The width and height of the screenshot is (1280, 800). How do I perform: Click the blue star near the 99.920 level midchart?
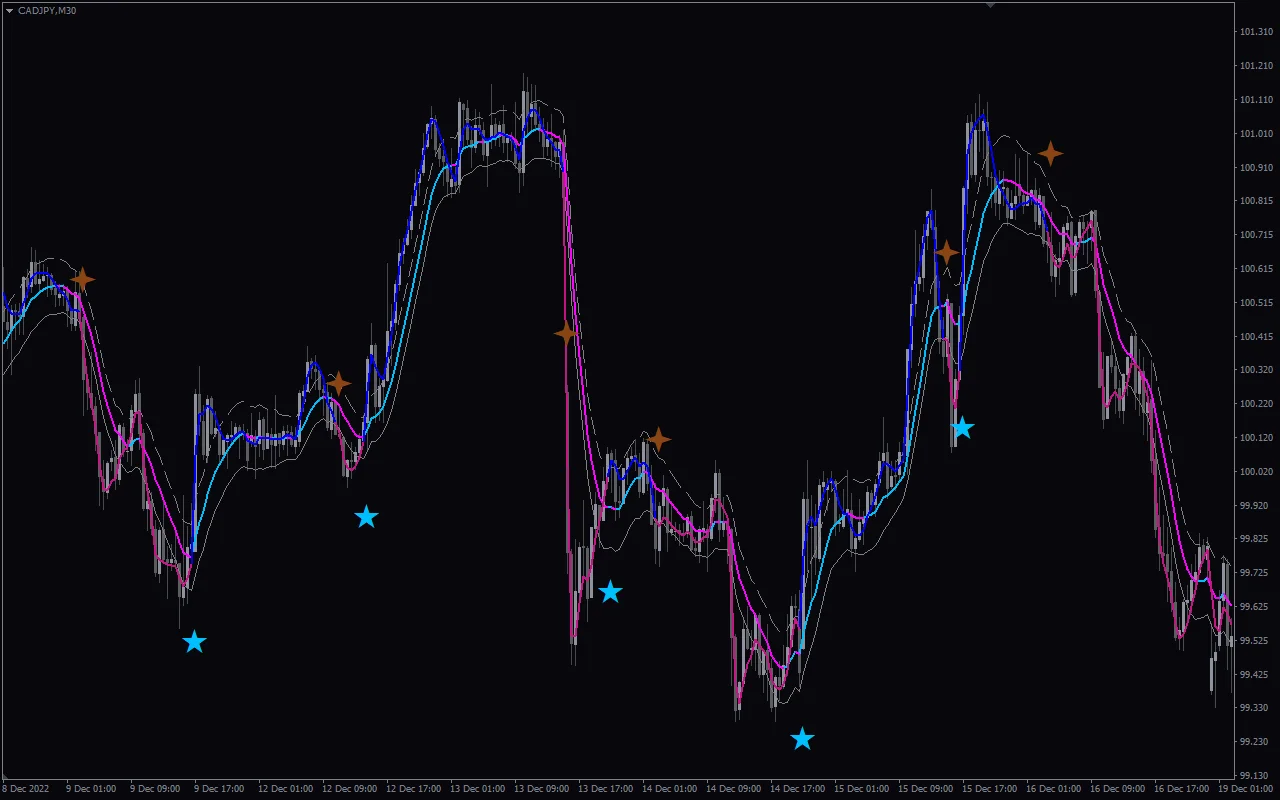(367, 517)
